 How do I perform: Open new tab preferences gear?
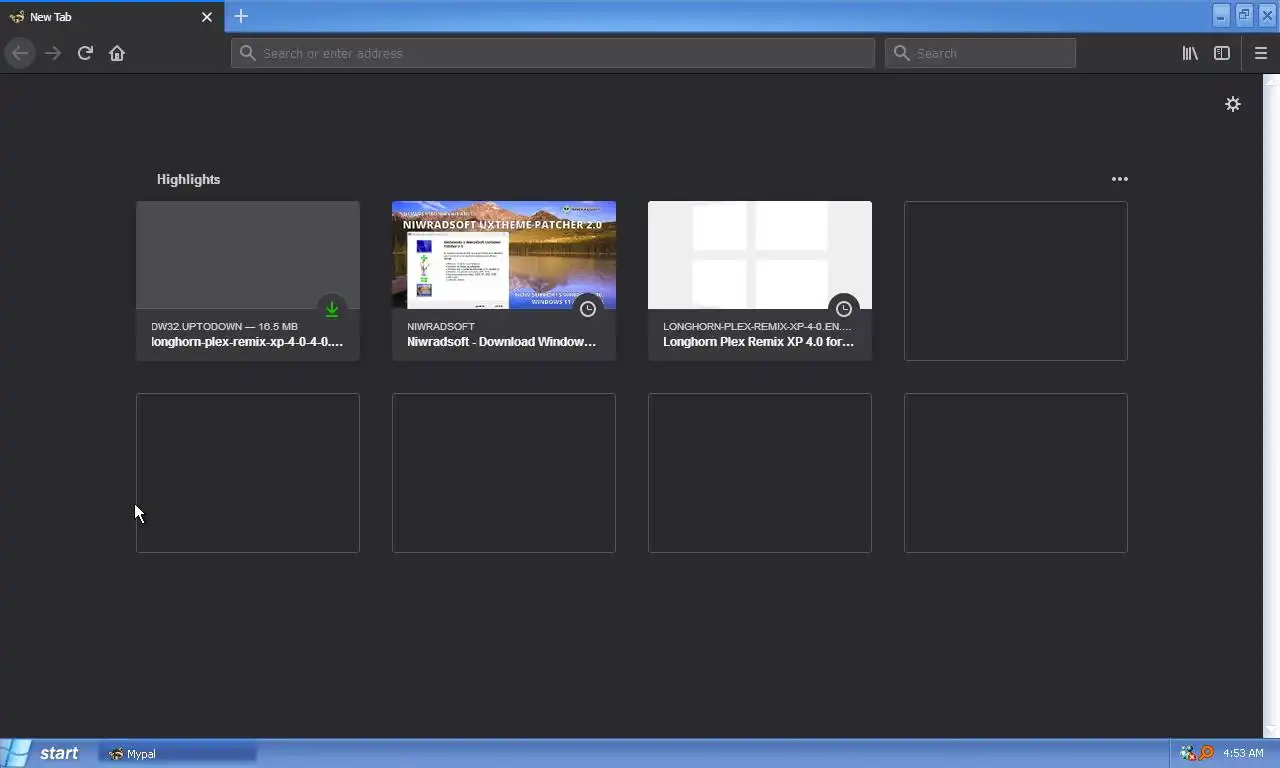click(x=1233, y=104)
